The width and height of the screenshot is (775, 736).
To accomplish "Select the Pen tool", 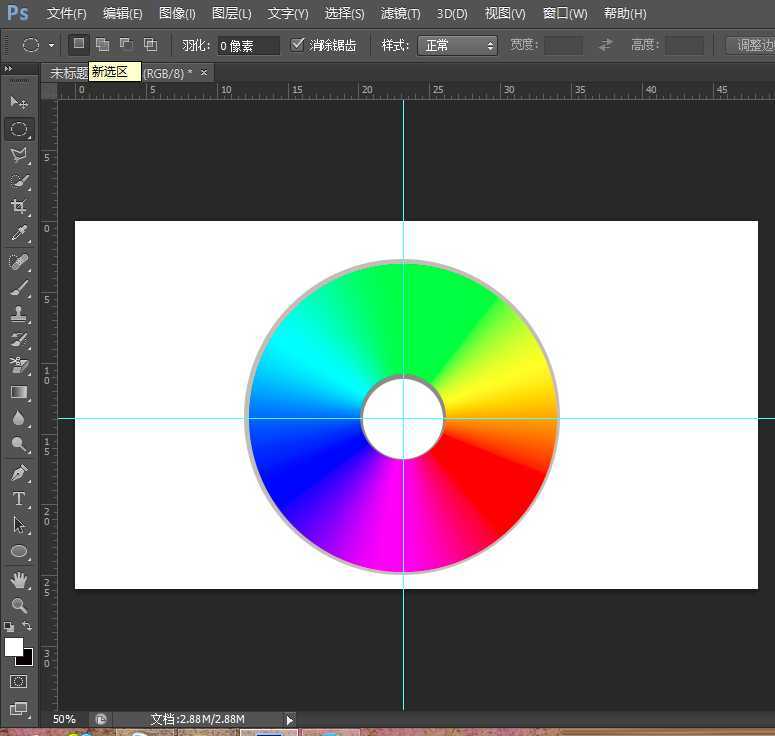I will (x=19, y=472).
